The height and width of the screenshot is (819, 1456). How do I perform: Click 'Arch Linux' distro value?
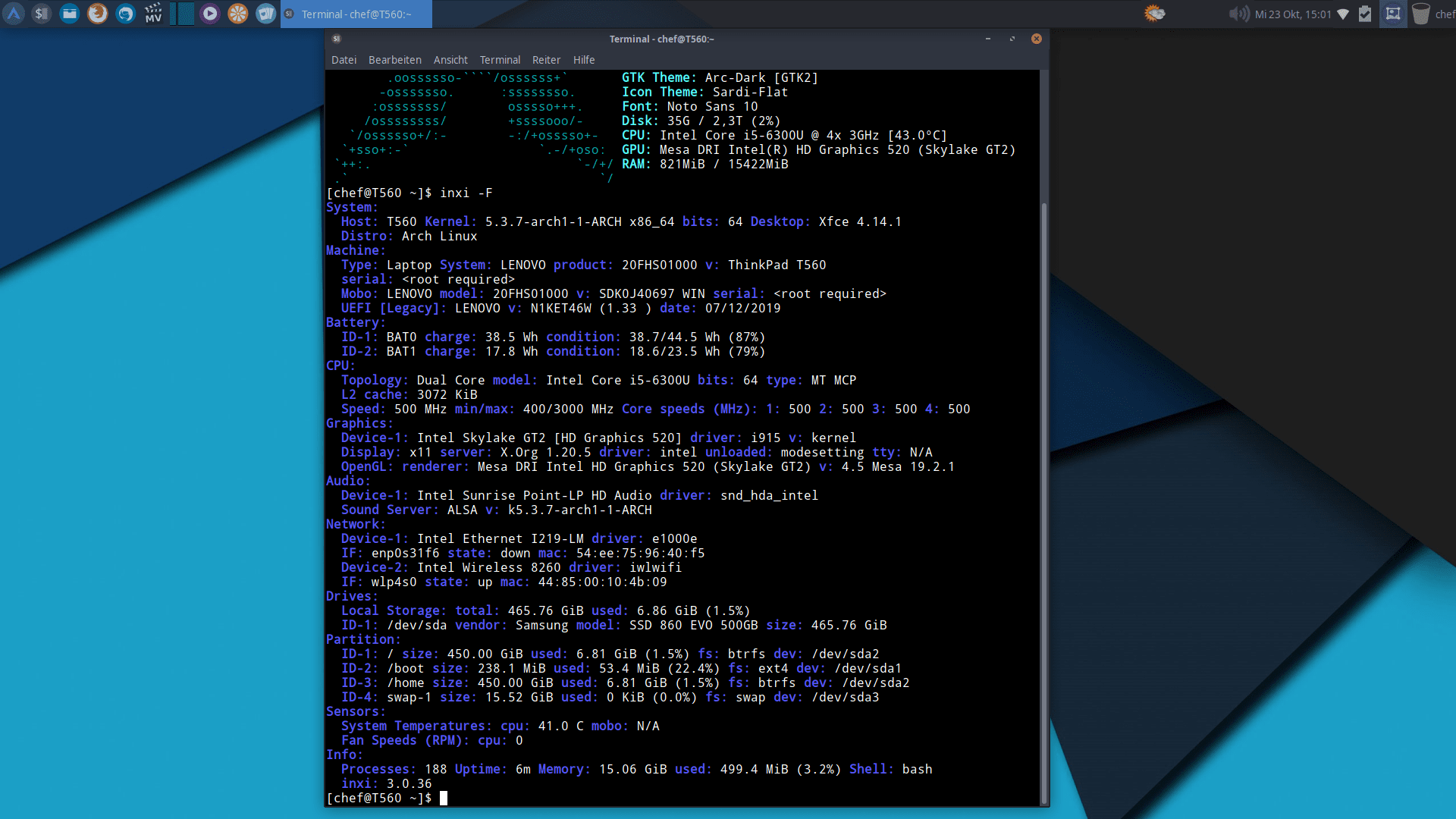[x=440, y=236]
